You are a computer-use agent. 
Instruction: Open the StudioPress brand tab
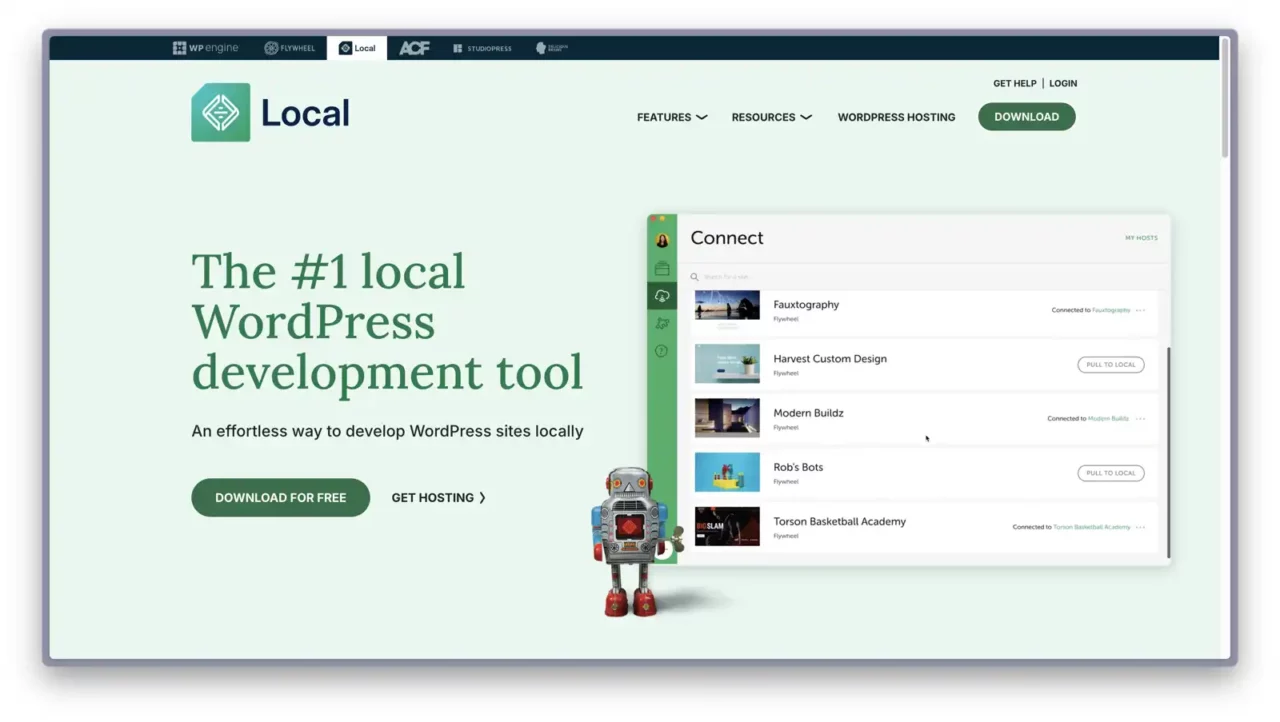[x=482, y=48]
